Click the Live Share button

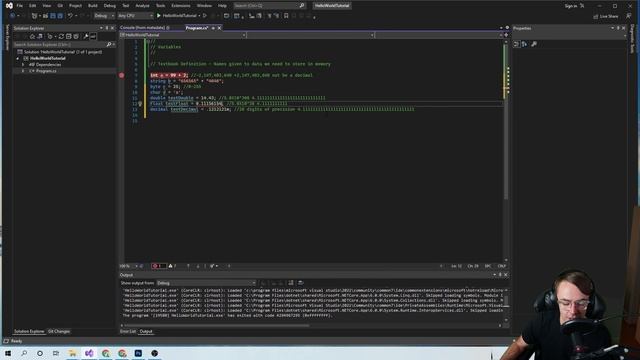click(606, 16)
